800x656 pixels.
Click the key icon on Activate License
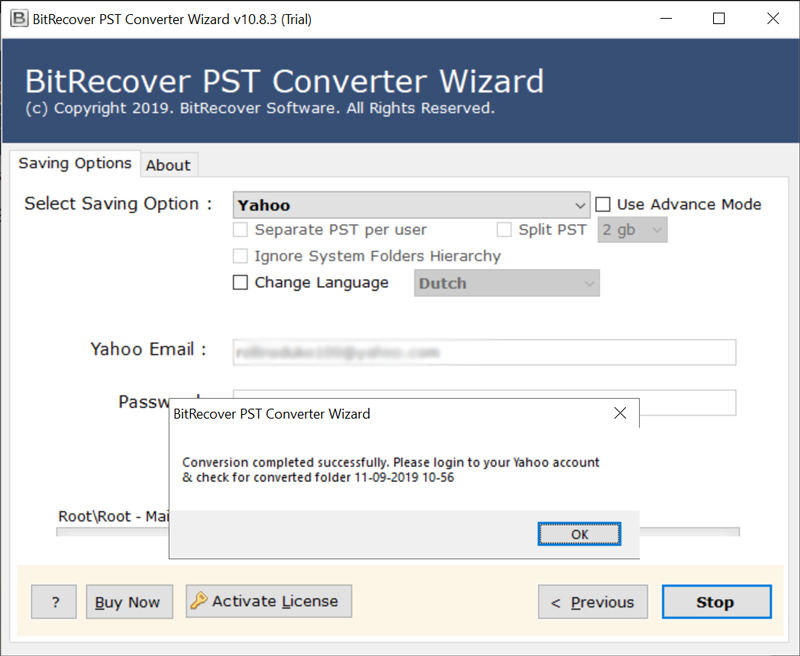198,600
